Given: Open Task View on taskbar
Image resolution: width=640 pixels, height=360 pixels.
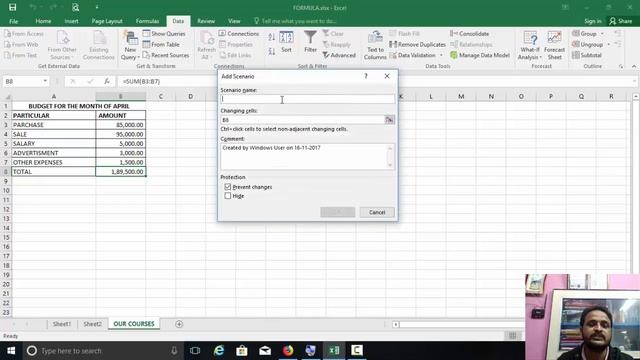Looking at the screenshot, I should coord(195,351).
